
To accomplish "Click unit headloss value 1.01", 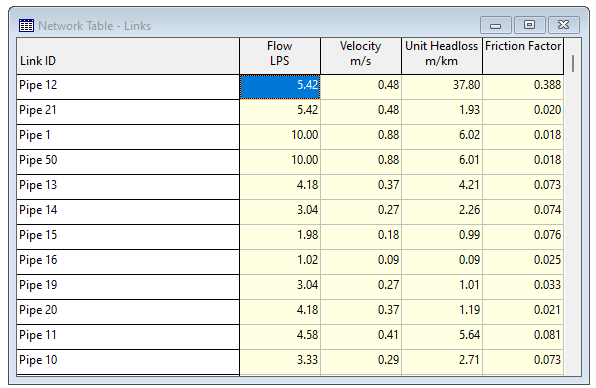I will click(x=442, y=287).
